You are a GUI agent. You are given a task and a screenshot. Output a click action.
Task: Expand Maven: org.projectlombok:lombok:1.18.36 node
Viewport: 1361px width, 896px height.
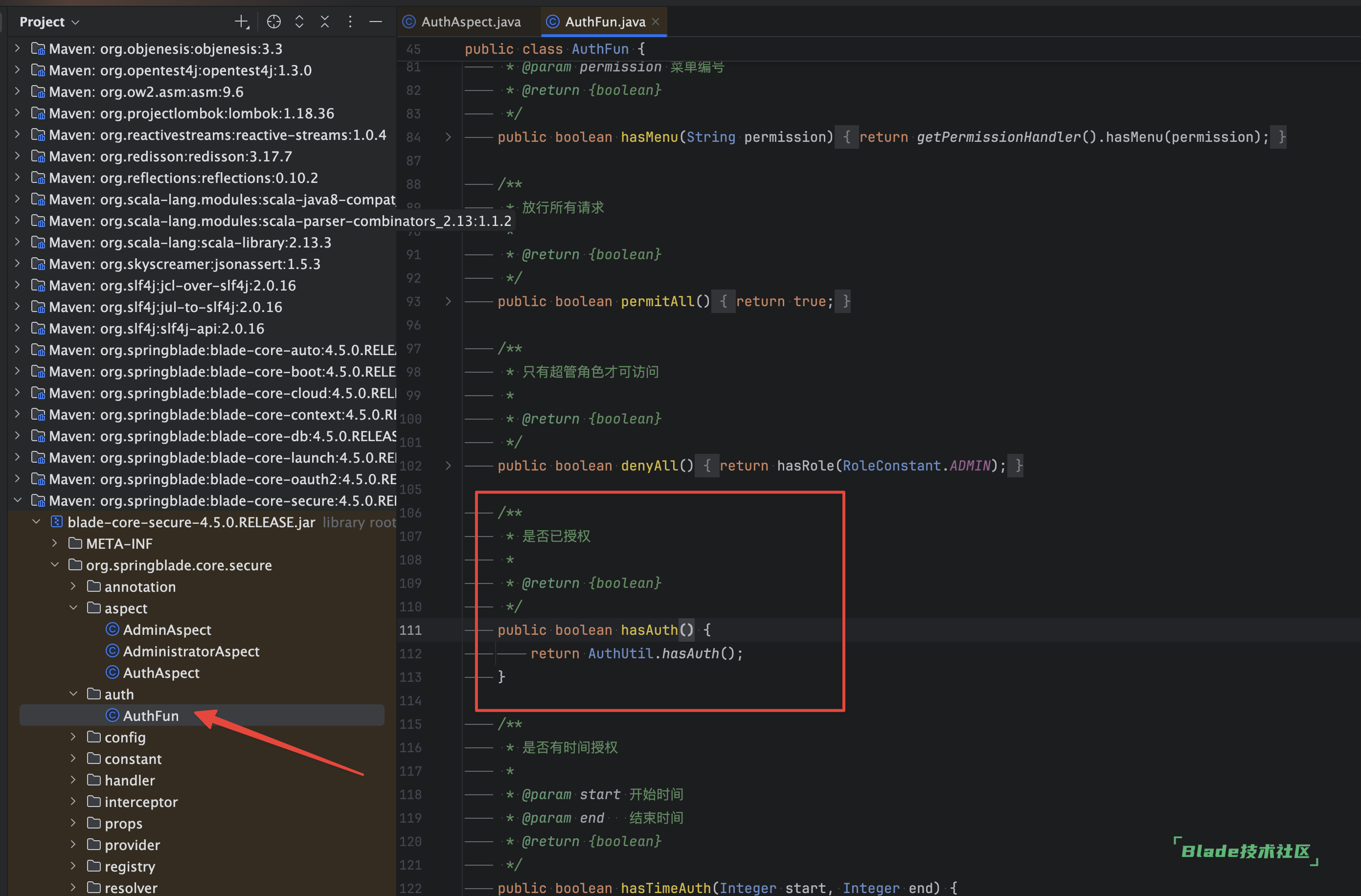(x=17, y=113)
